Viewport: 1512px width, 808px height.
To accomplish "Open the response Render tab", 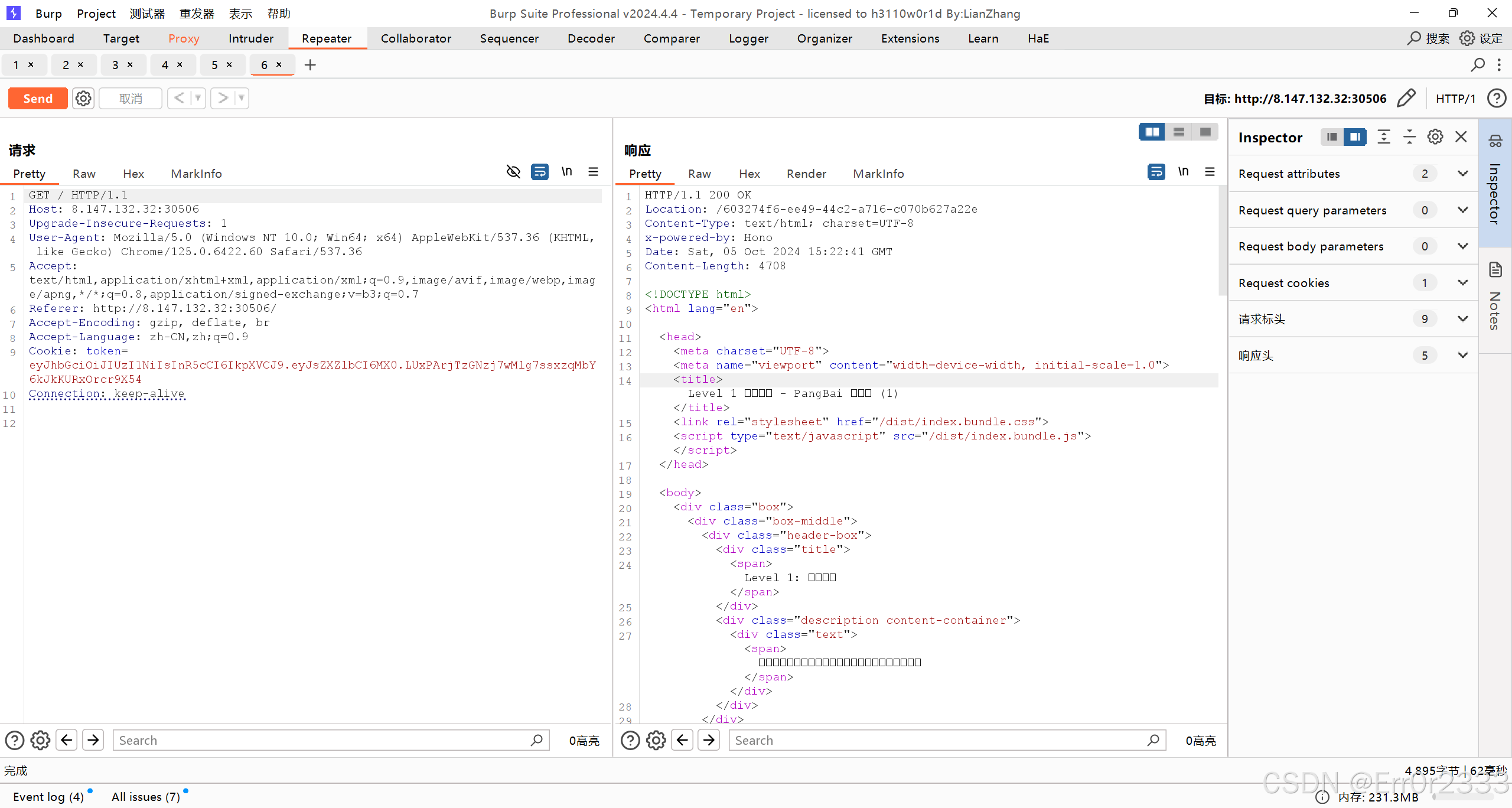I will coord(806,174).
